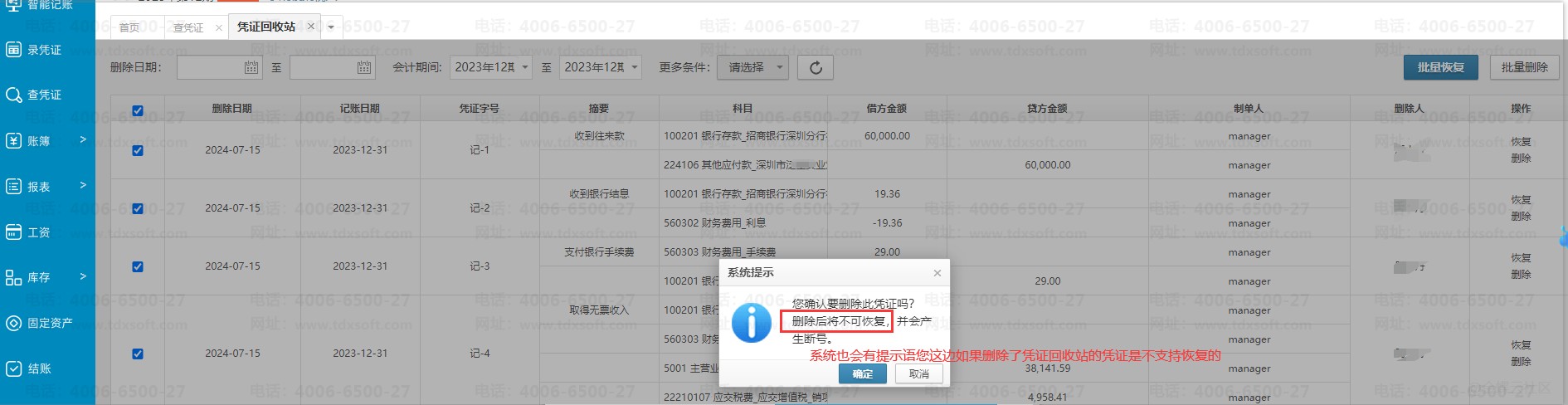Expand the 账簿 submenu arrow
This screenshot has width=1568, height=405.
tap(83, 139)
